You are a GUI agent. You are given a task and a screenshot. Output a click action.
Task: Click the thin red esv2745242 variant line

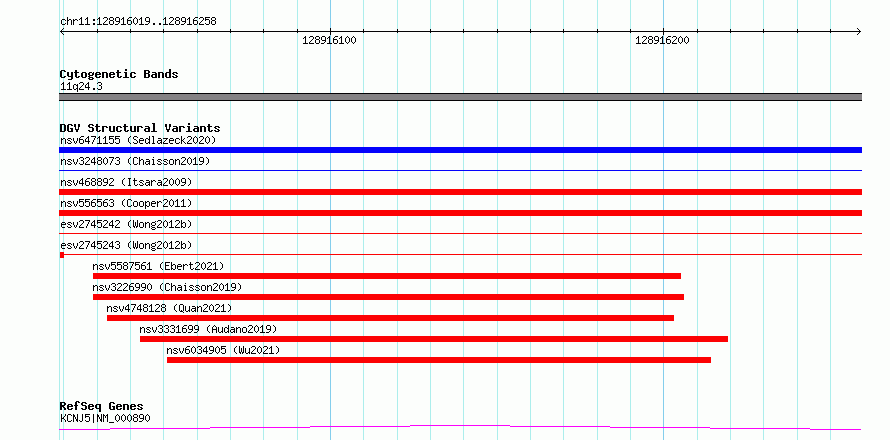460,233
